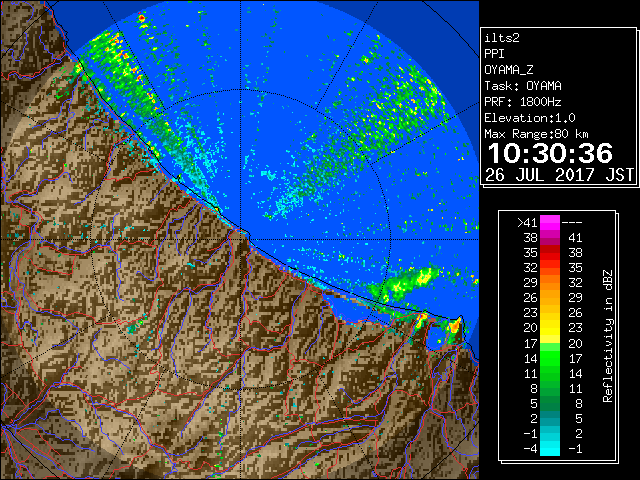Choose the bright green 14–17 dBZ swatch
Screen dimensions: 640x480
(550, 358)
